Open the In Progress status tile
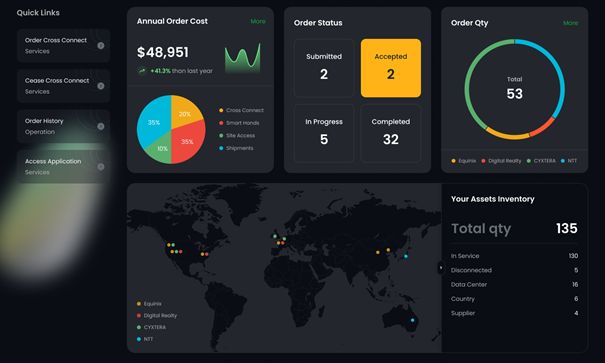 coord(324,133)
